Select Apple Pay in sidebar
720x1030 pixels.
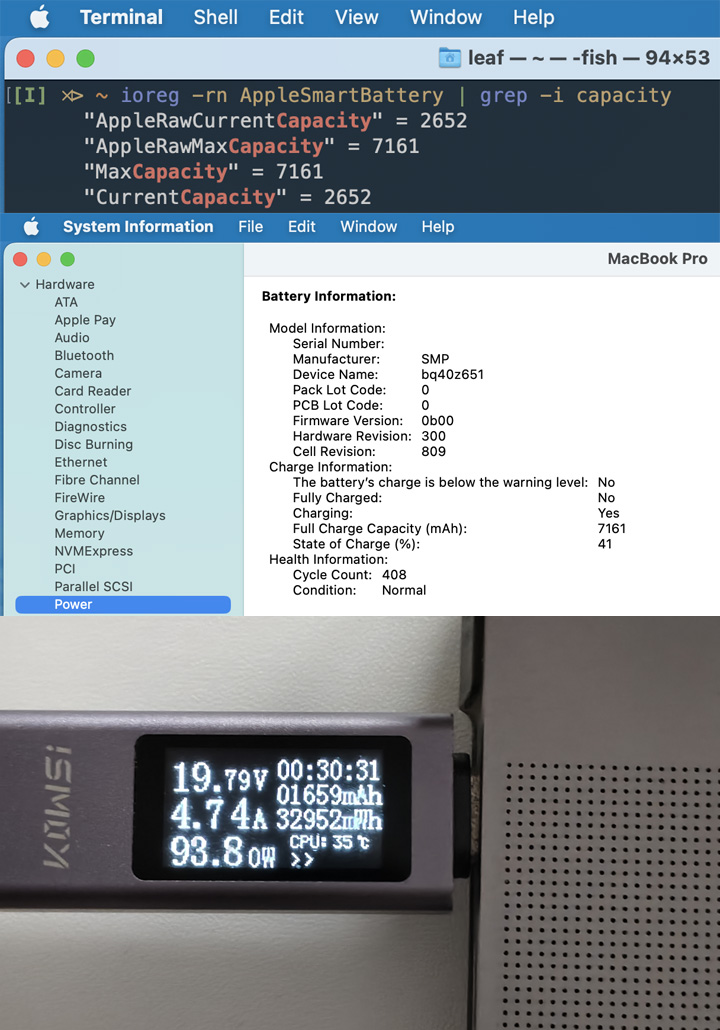[x=85, y=320]
